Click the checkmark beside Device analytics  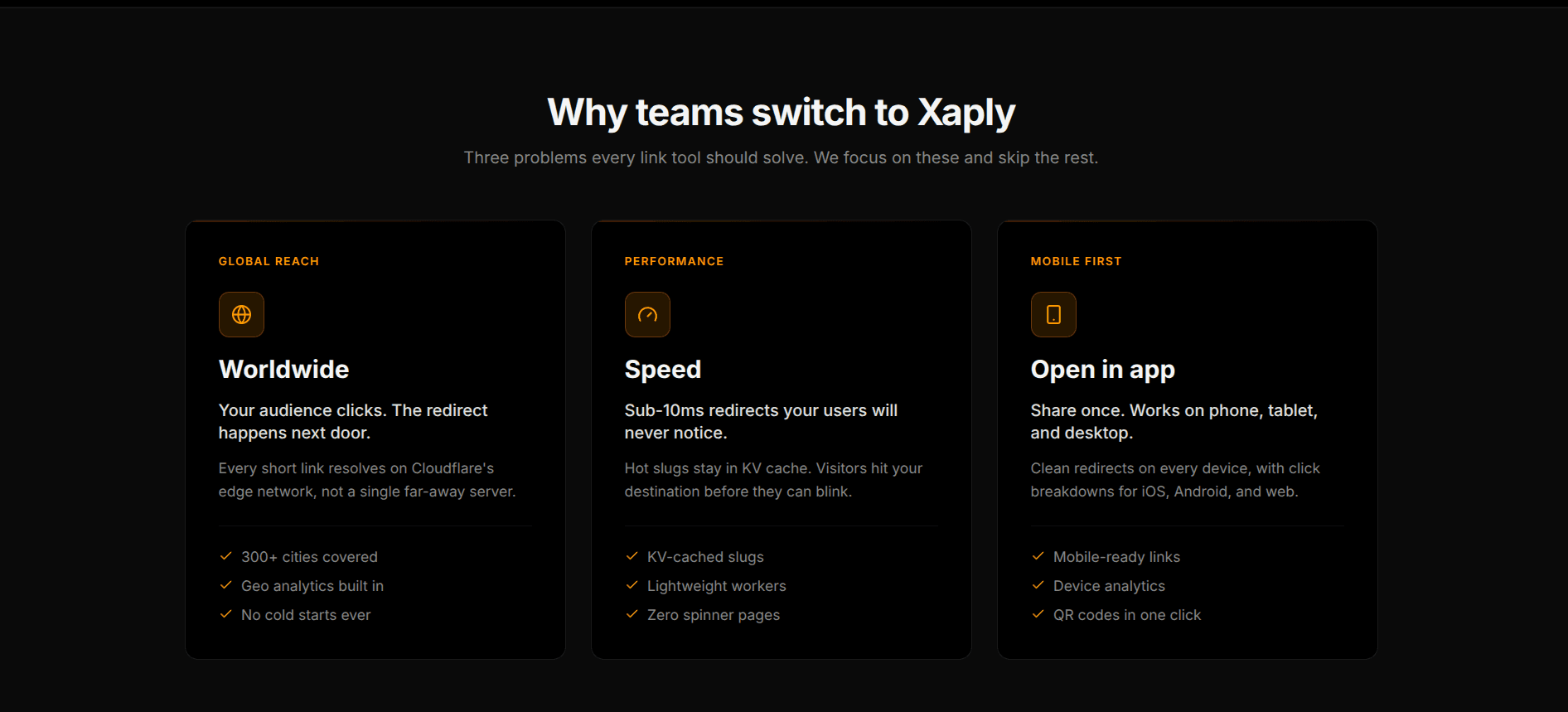1038,585
